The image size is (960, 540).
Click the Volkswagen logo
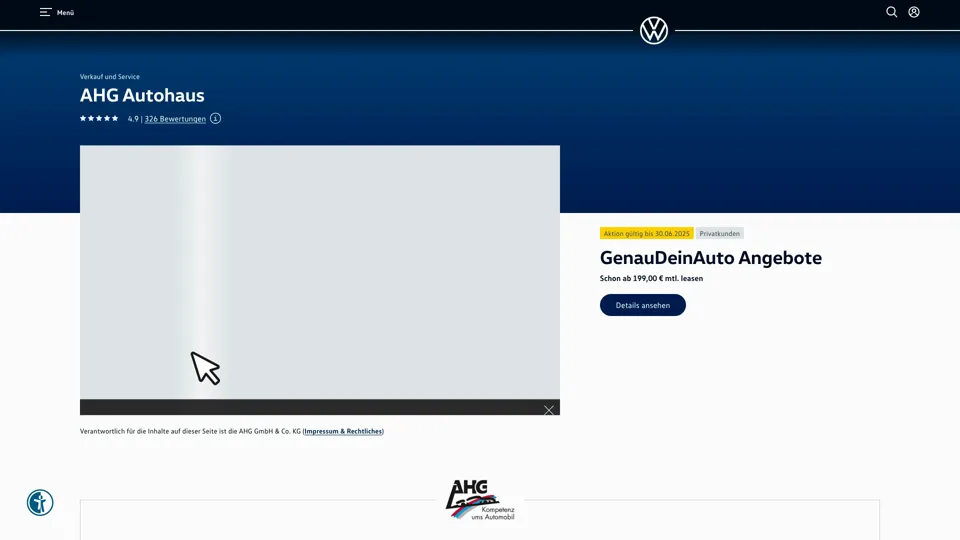tap(653, 30)
